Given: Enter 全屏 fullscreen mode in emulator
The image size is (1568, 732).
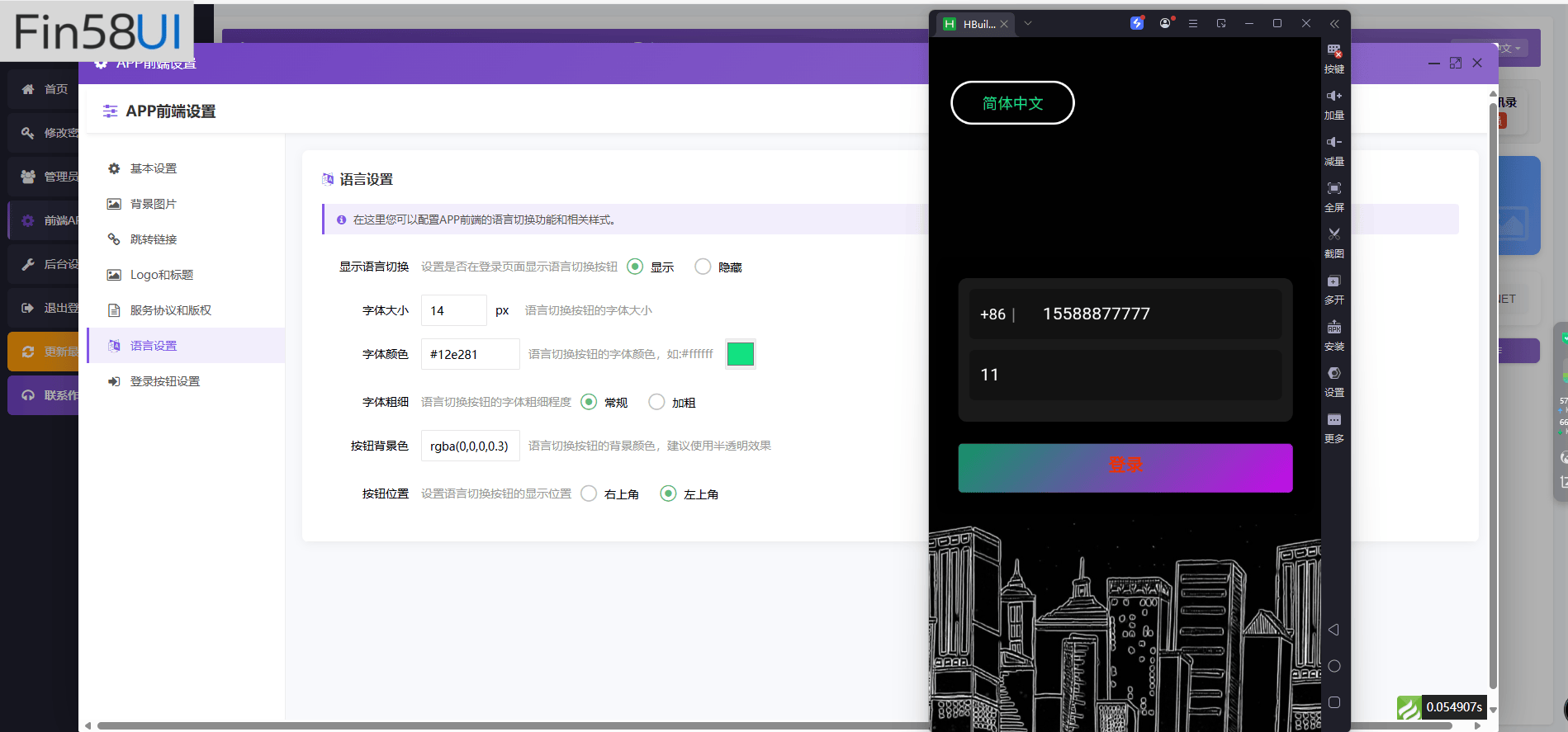Looking at the screenshot, I should click(1334, 197).
